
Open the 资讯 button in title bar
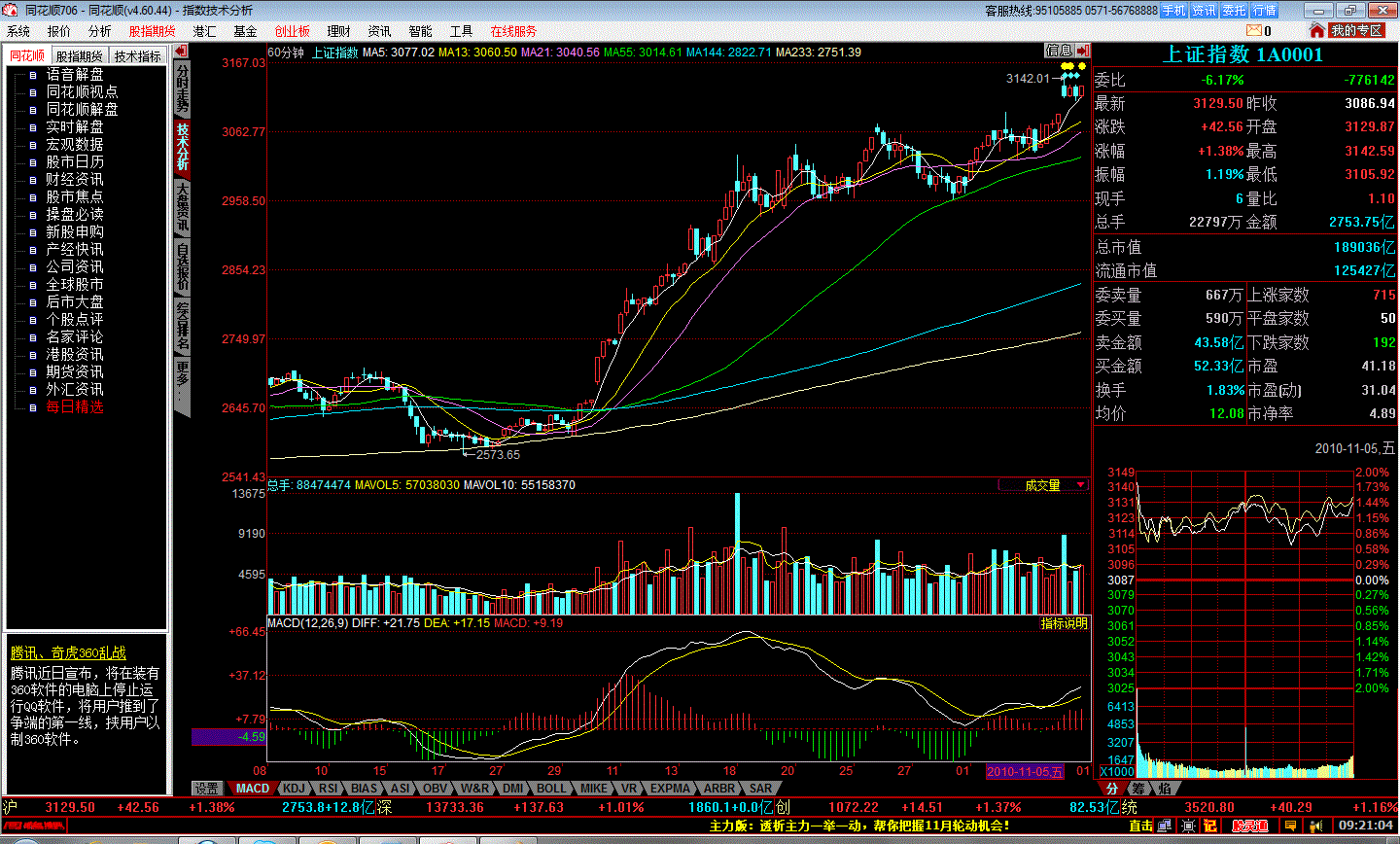click(x=1205, y=11)
